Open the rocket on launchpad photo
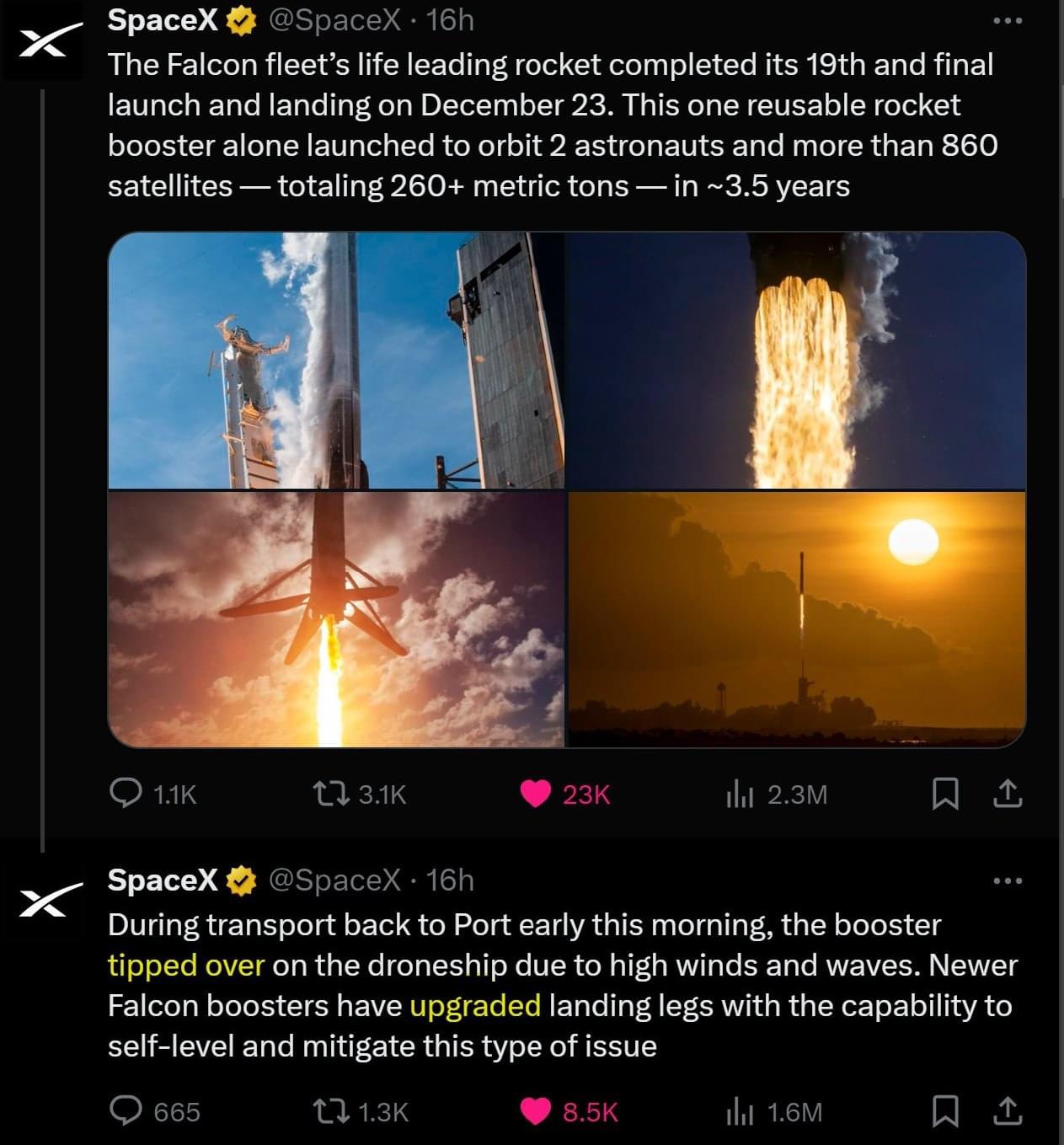The width and height of the screenshot is (1064, 1145). (336, 361)
